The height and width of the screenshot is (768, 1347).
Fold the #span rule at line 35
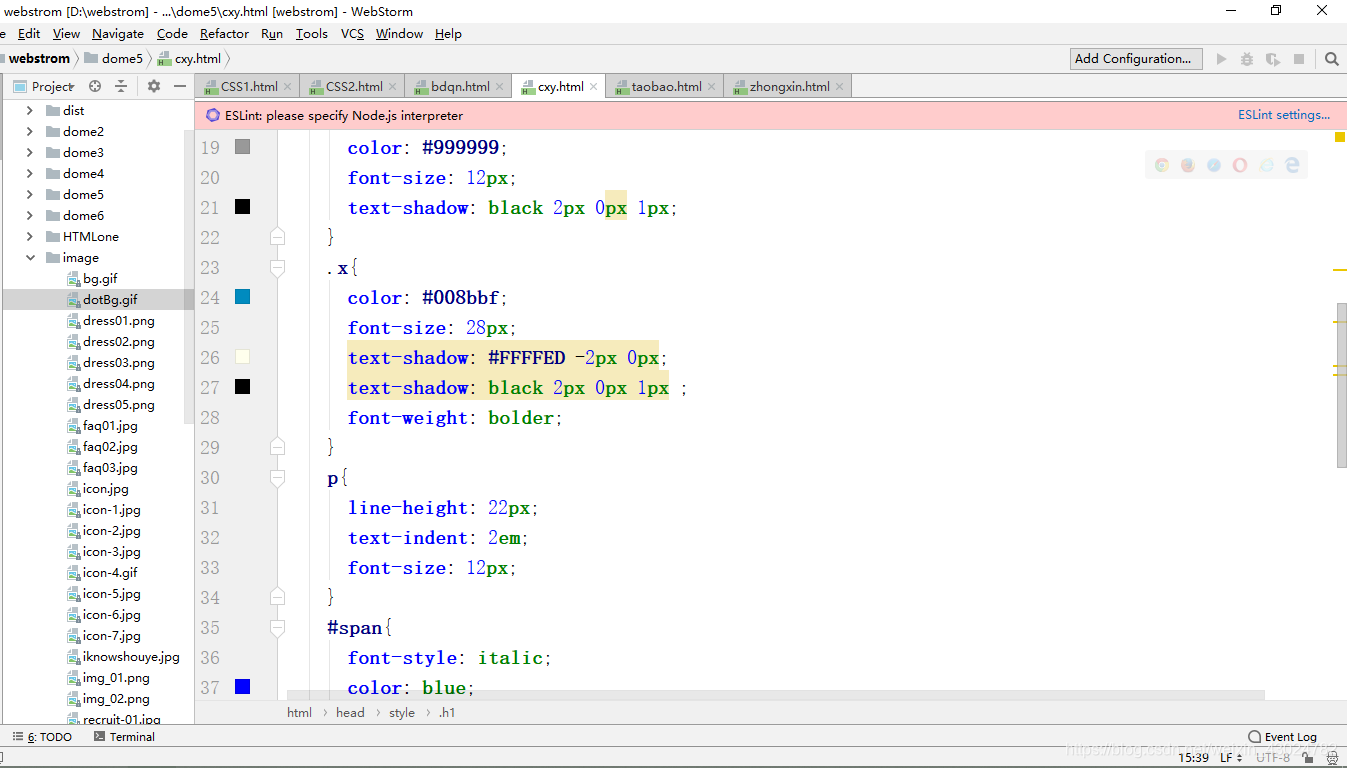click(277, 628)
